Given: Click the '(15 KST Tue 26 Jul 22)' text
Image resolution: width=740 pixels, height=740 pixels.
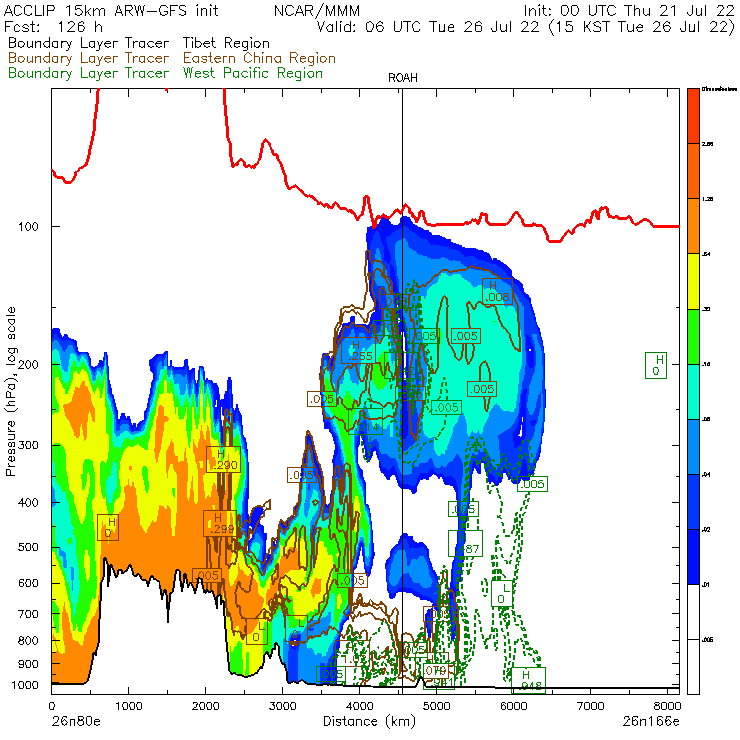Looking at the screenshot, I should 642,26.
